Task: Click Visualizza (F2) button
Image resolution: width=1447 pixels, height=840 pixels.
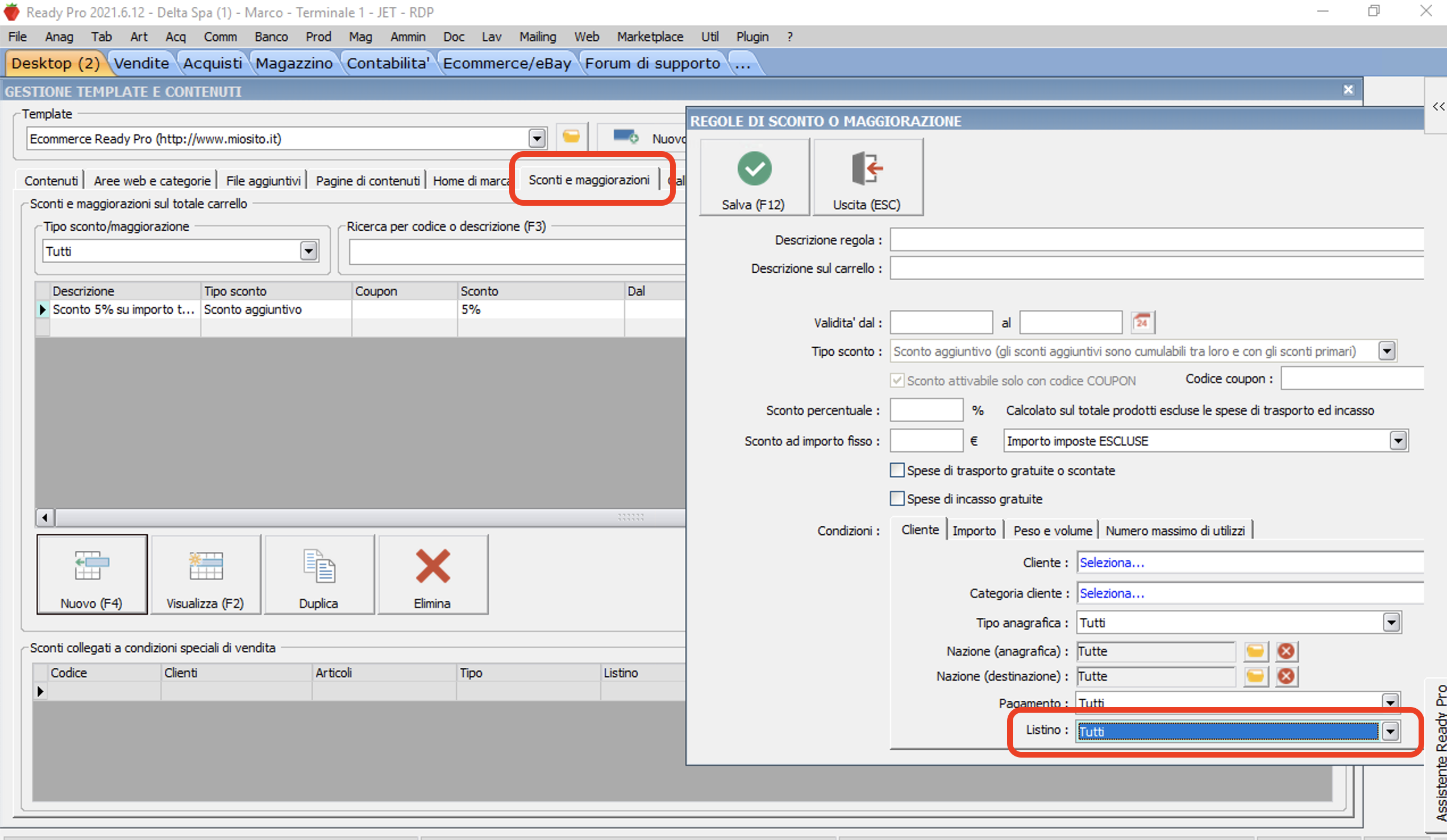Action: tap(206, 574)
